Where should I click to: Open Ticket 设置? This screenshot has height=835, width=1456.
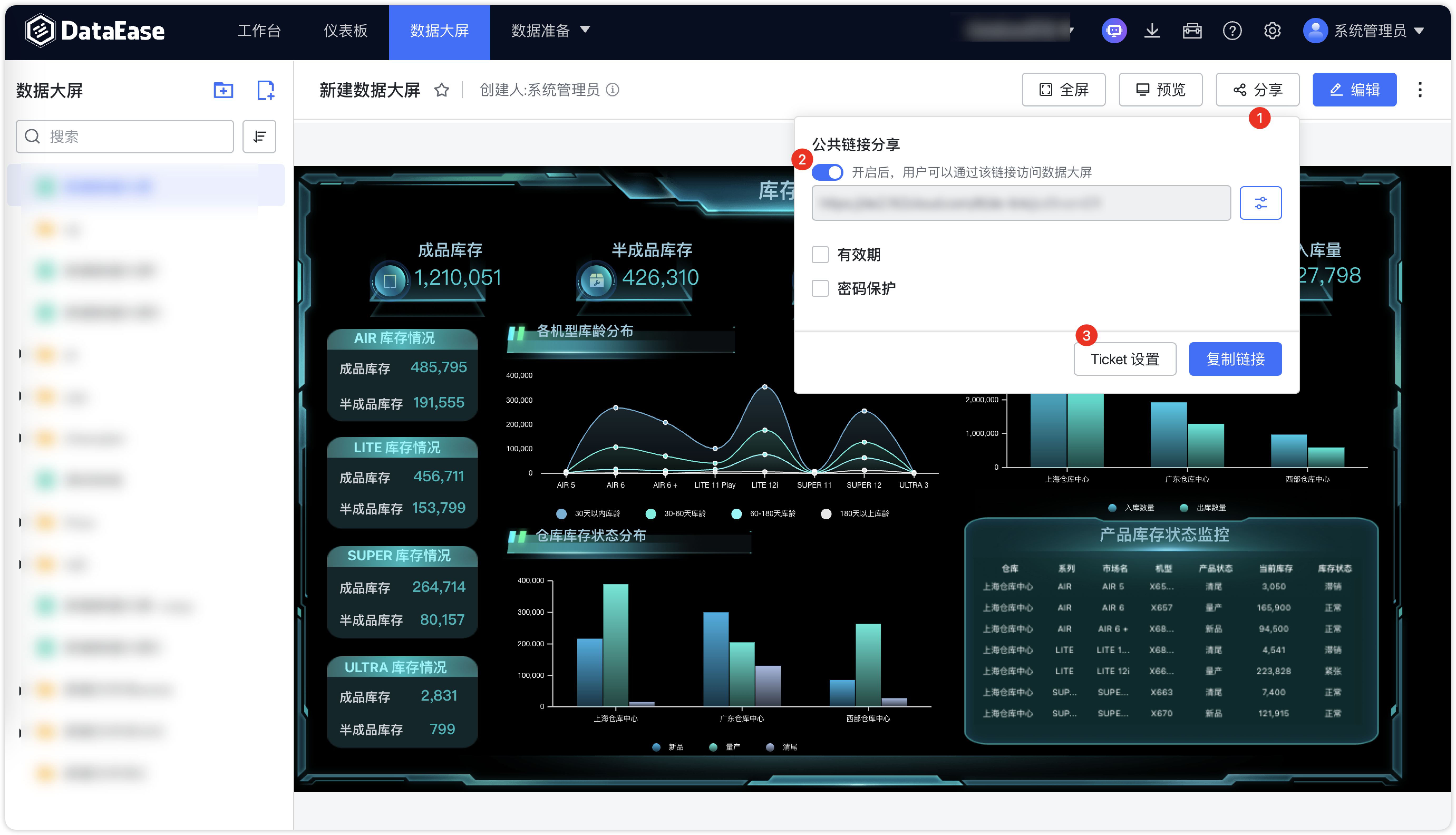(1124, 358)
